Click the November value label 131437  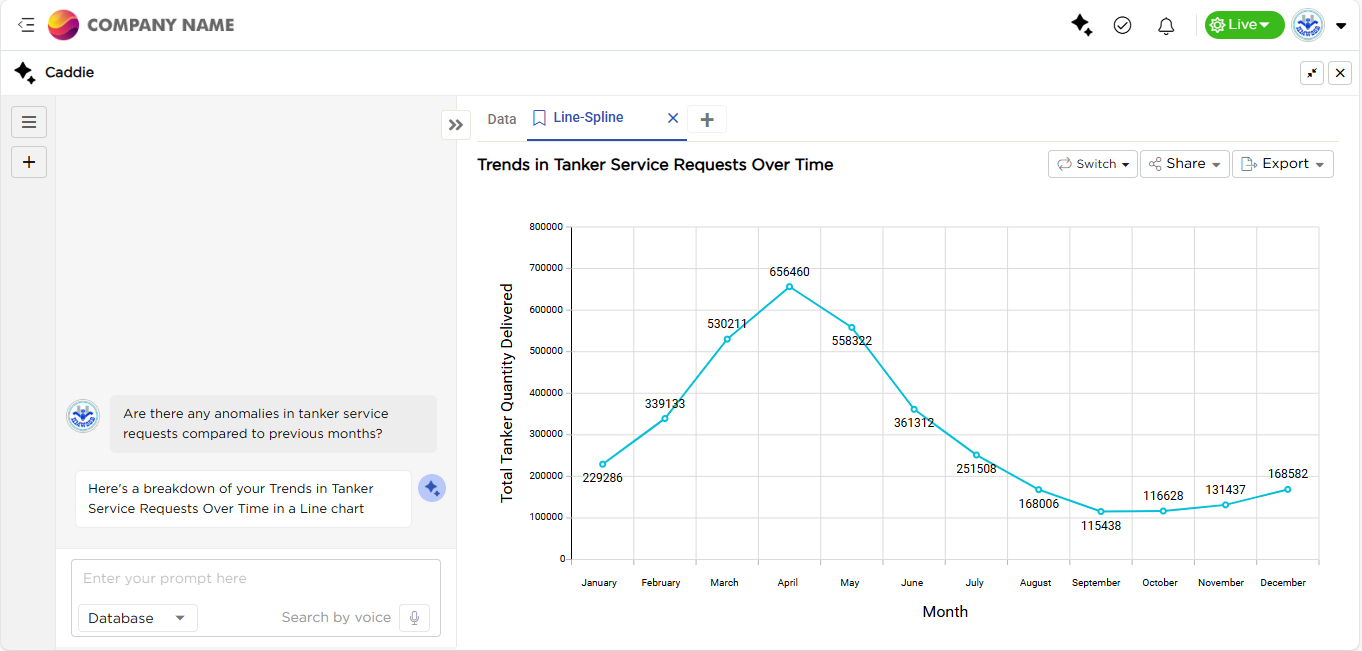tap(1225, 490)
